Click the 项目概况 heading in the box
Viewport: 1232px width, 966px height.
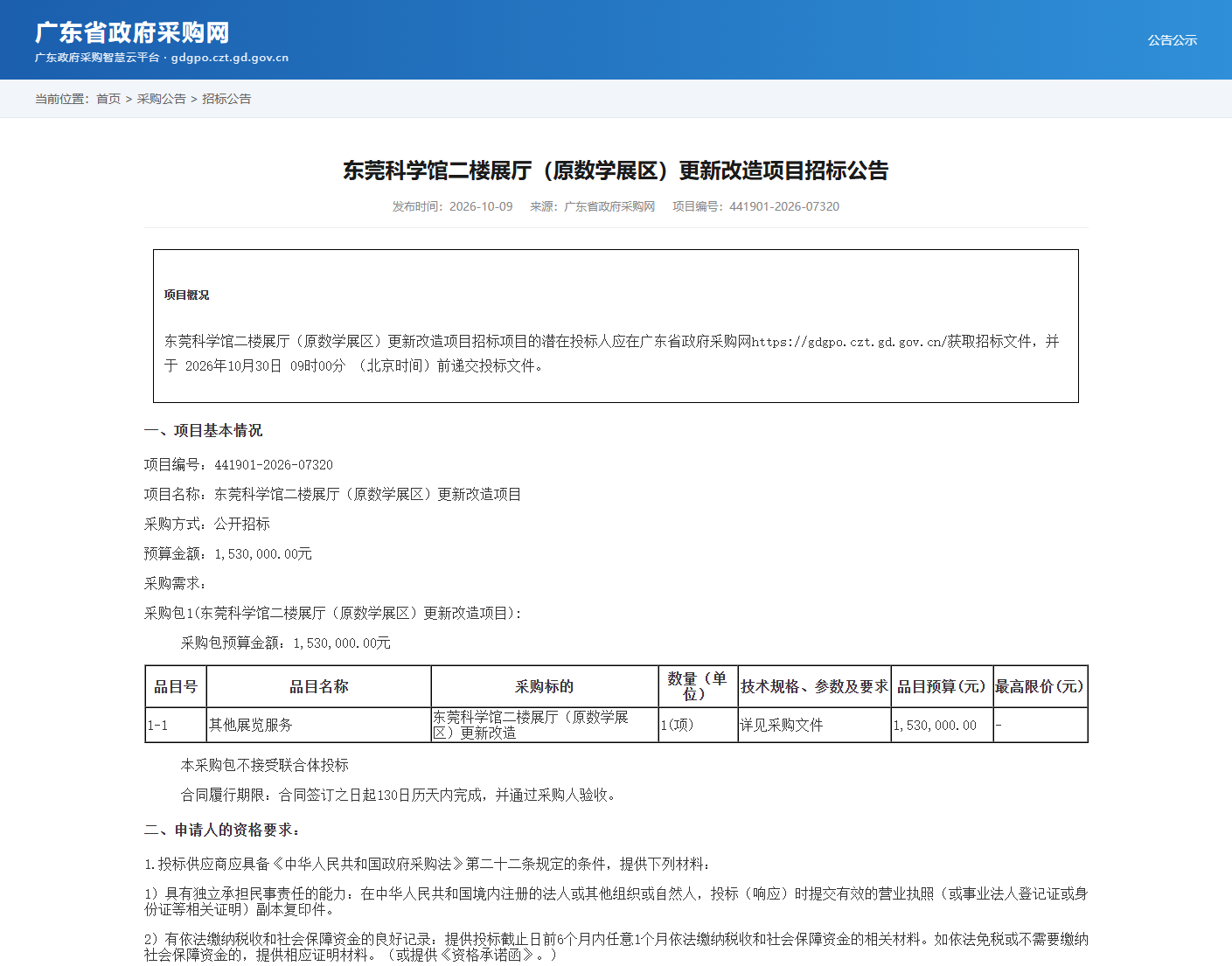pos(187,295)
